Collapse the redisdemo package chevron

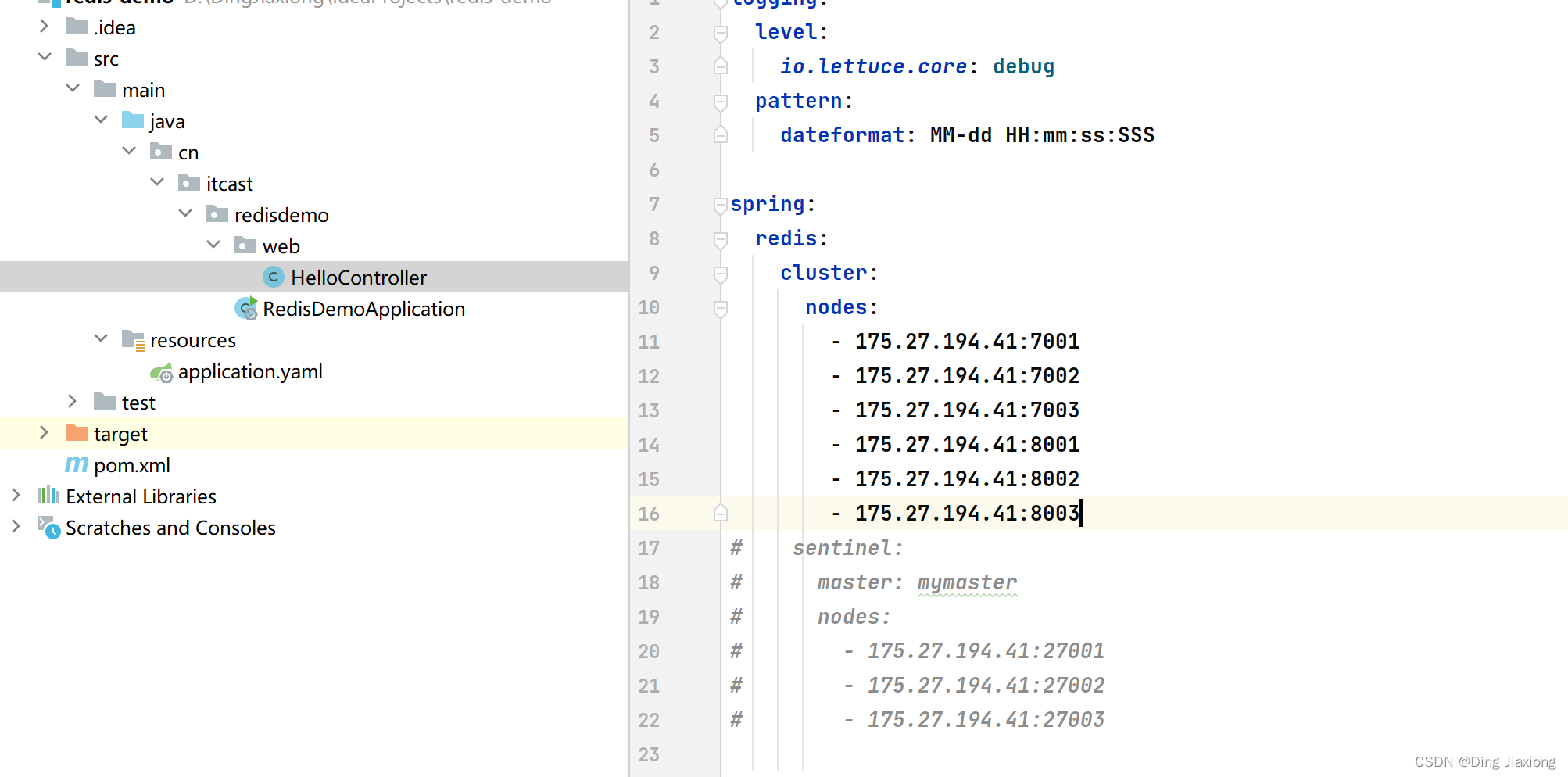pyautogui.click(x=185, y=213)
